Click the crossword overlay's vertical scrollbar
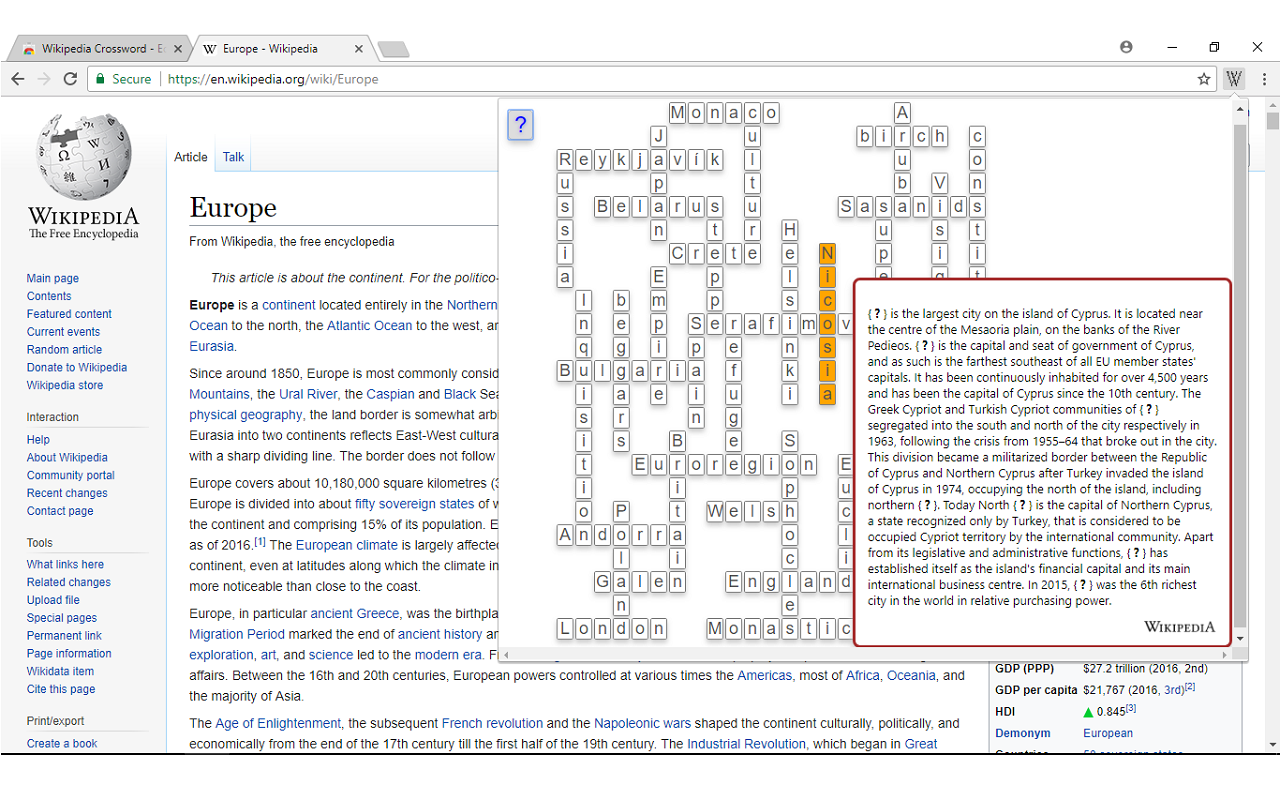This screenshot has width=1280, height=800. tap(1240, 380)
